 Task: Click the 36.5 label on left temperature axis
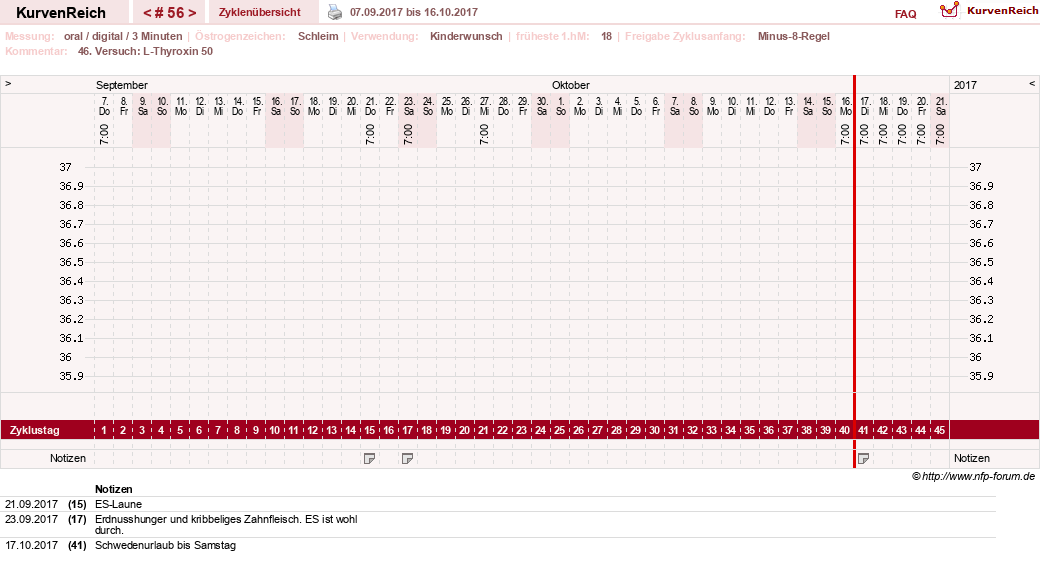(x=71, y=262)
